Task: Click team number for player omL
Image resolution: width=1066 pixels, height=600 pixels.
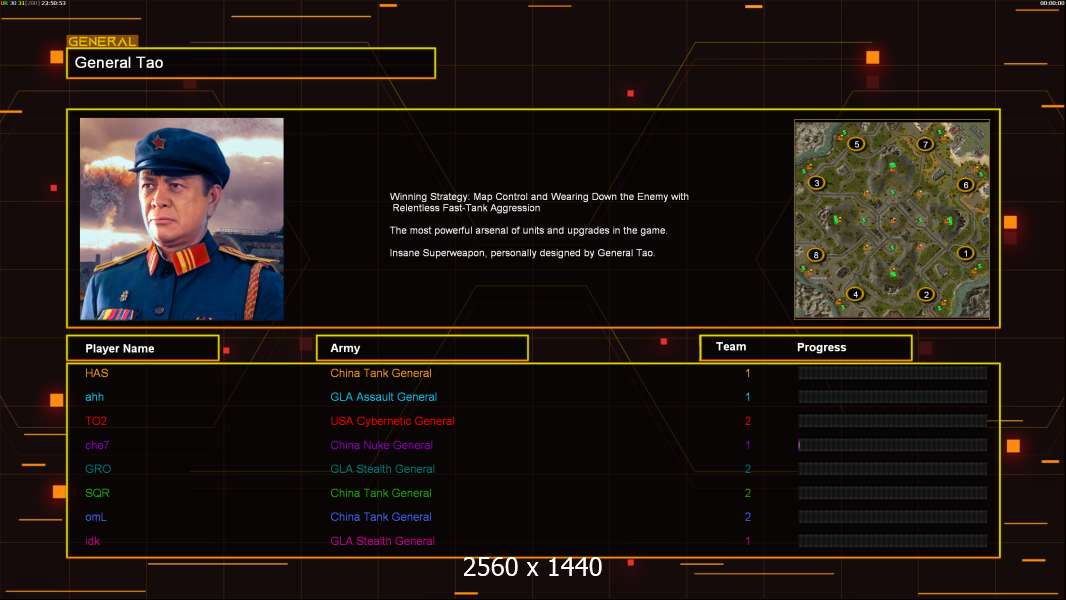Action: [747, 516]
